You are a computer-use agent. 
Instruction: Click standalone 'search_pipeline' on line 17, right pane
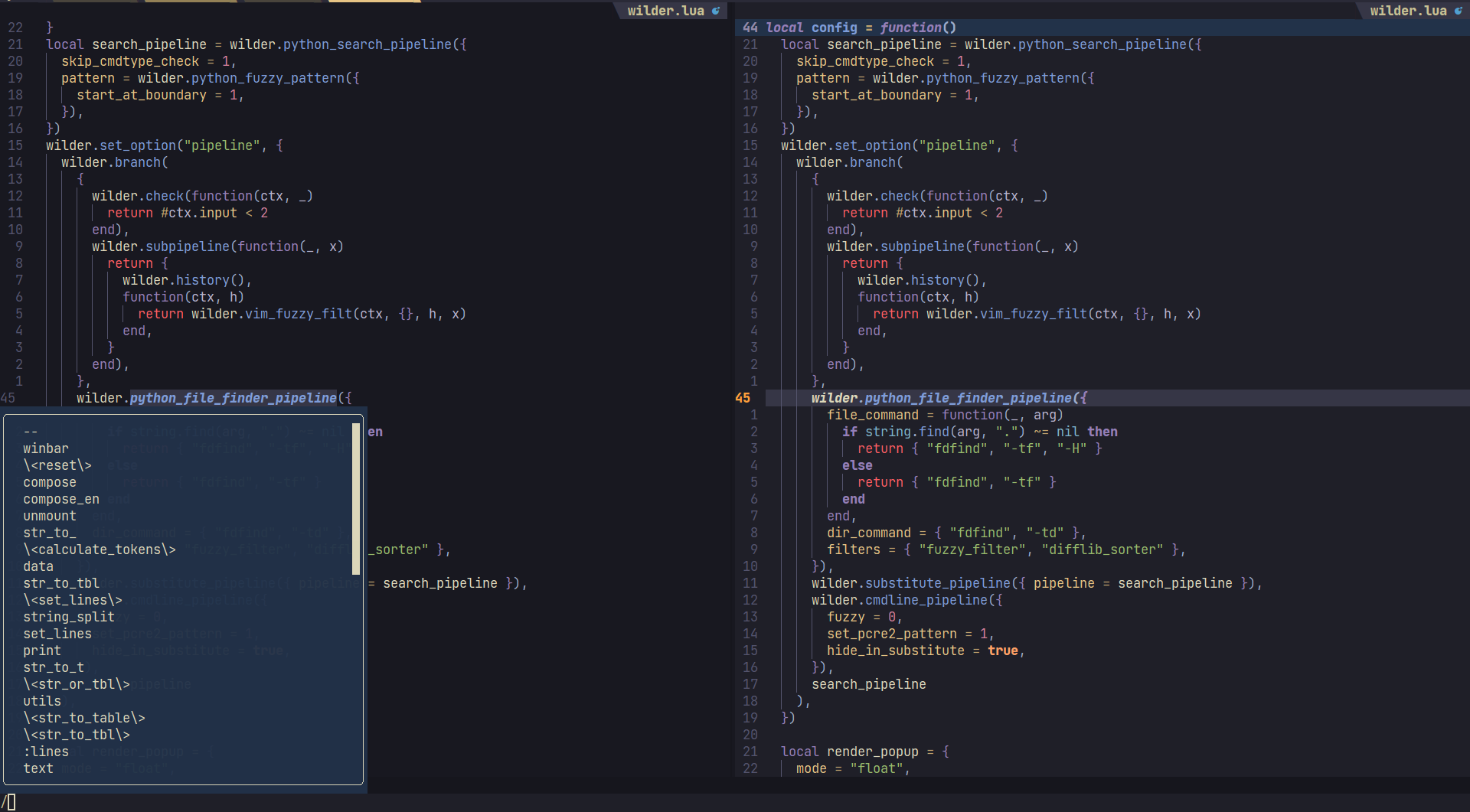869,684
